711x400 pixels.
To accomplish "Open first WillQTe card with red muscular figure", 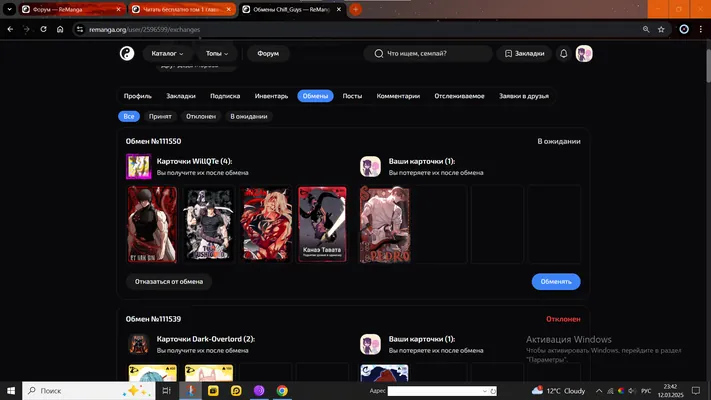I will [152, 224].
